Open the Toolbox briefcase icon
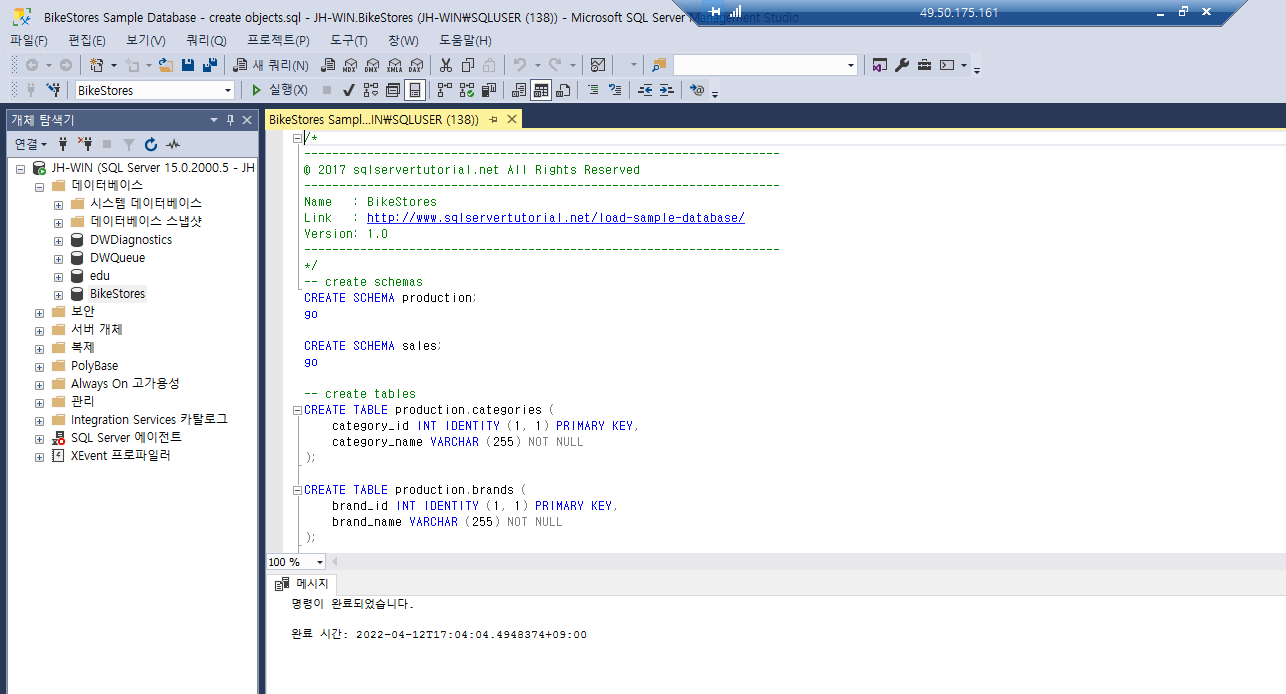Viewport: 1286px width, 694px height. click(x=924, y=65)
